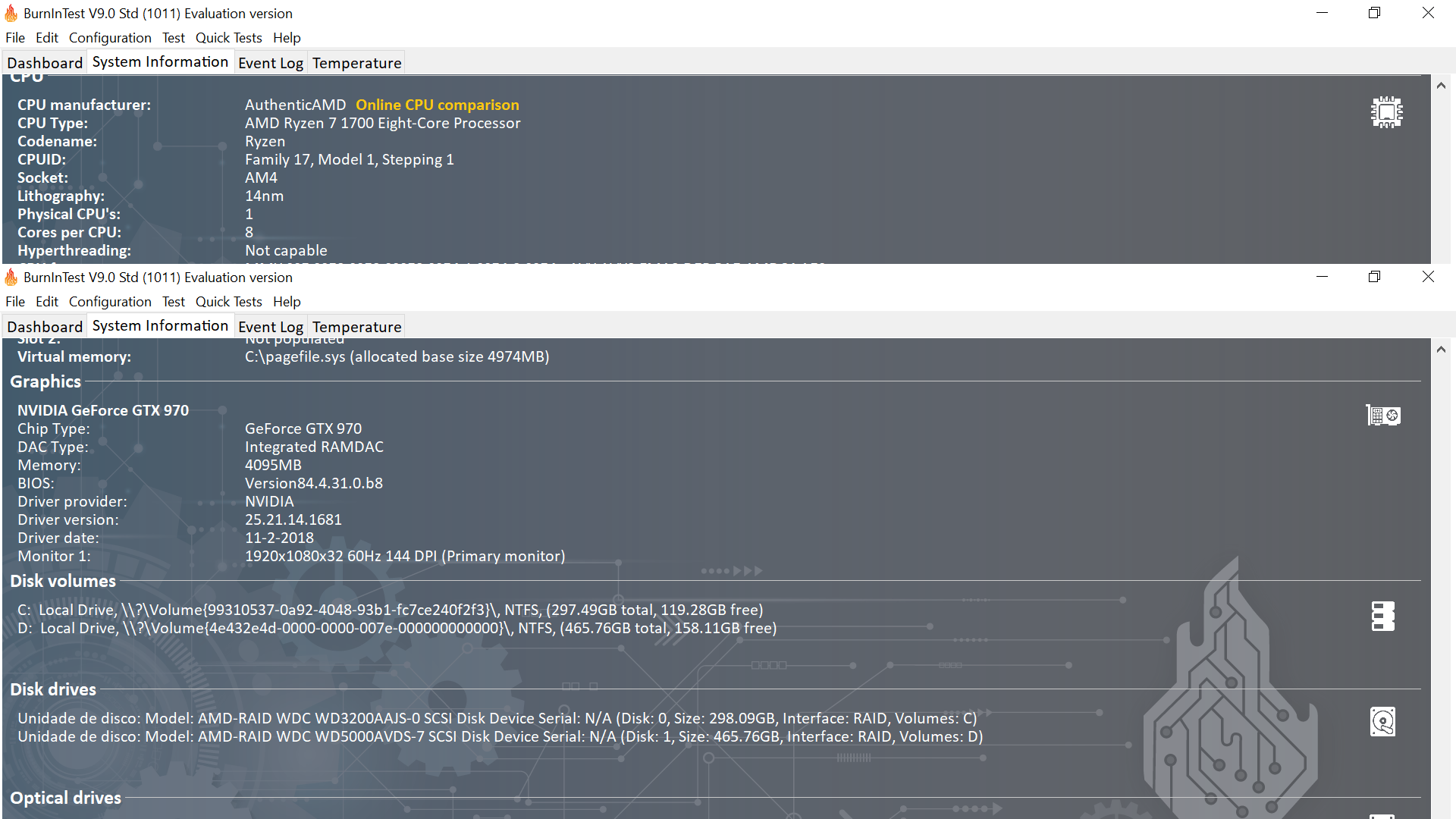Viewport: 1456px width, 819px height.
Task: Click driver version '25.21.14.1681'
Action: [x=293, y=519]
